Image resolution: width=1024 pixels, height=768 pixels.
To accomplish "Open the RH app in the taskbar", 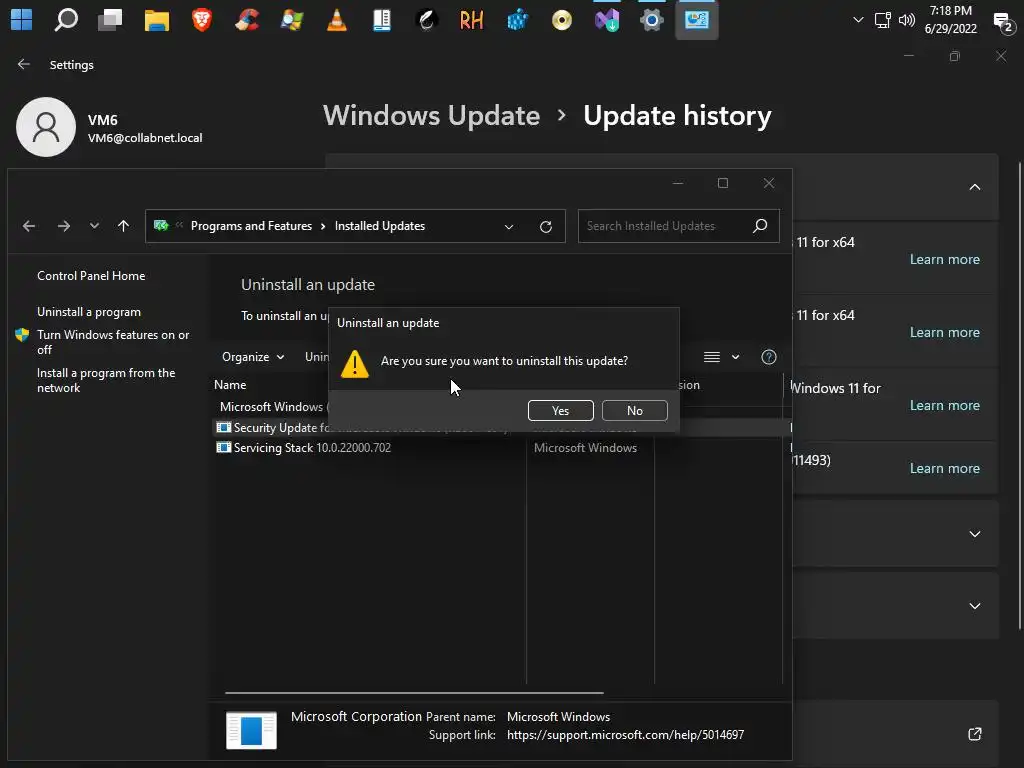I will pyautogui.click(x=472, y=20).
